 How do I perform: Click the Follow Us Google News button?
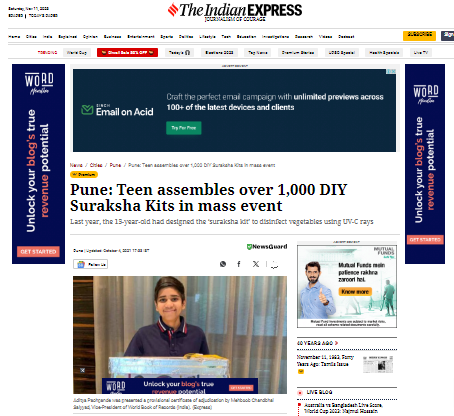point(91,264)
